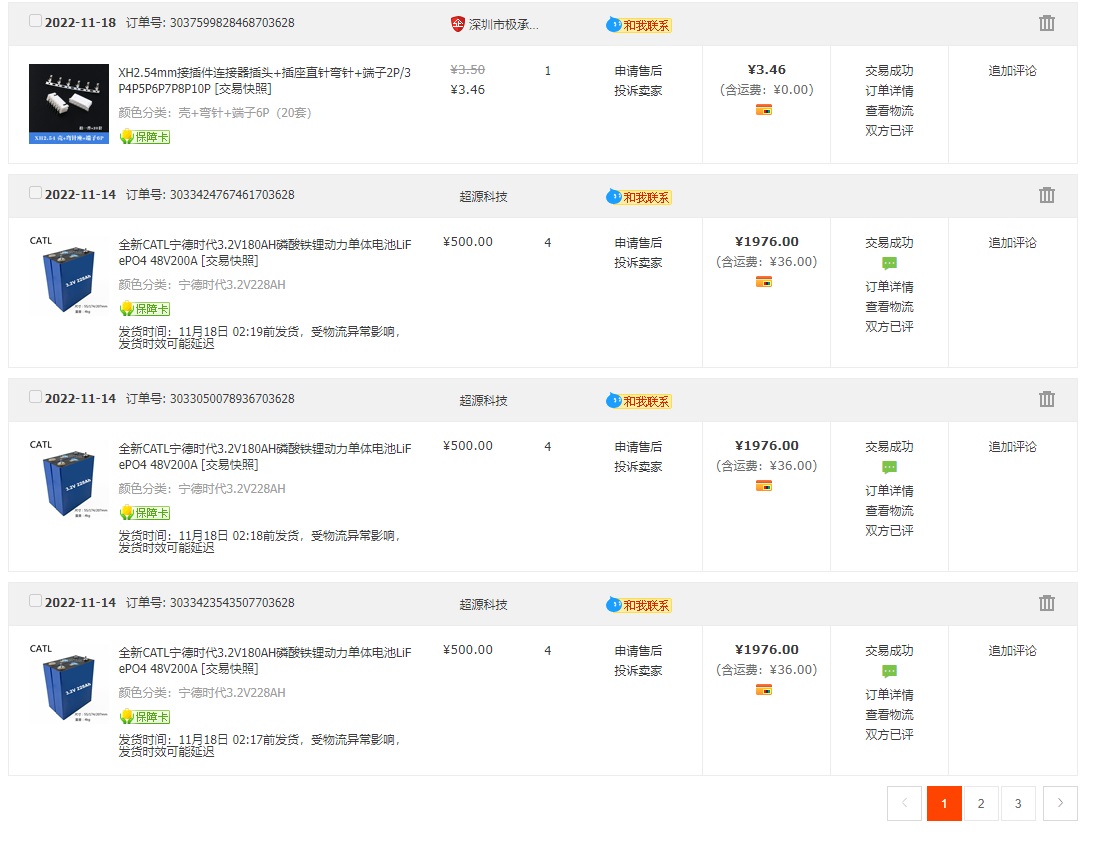Click the red enterprise shield icon beside 深圳市极承

coord(458,24)
